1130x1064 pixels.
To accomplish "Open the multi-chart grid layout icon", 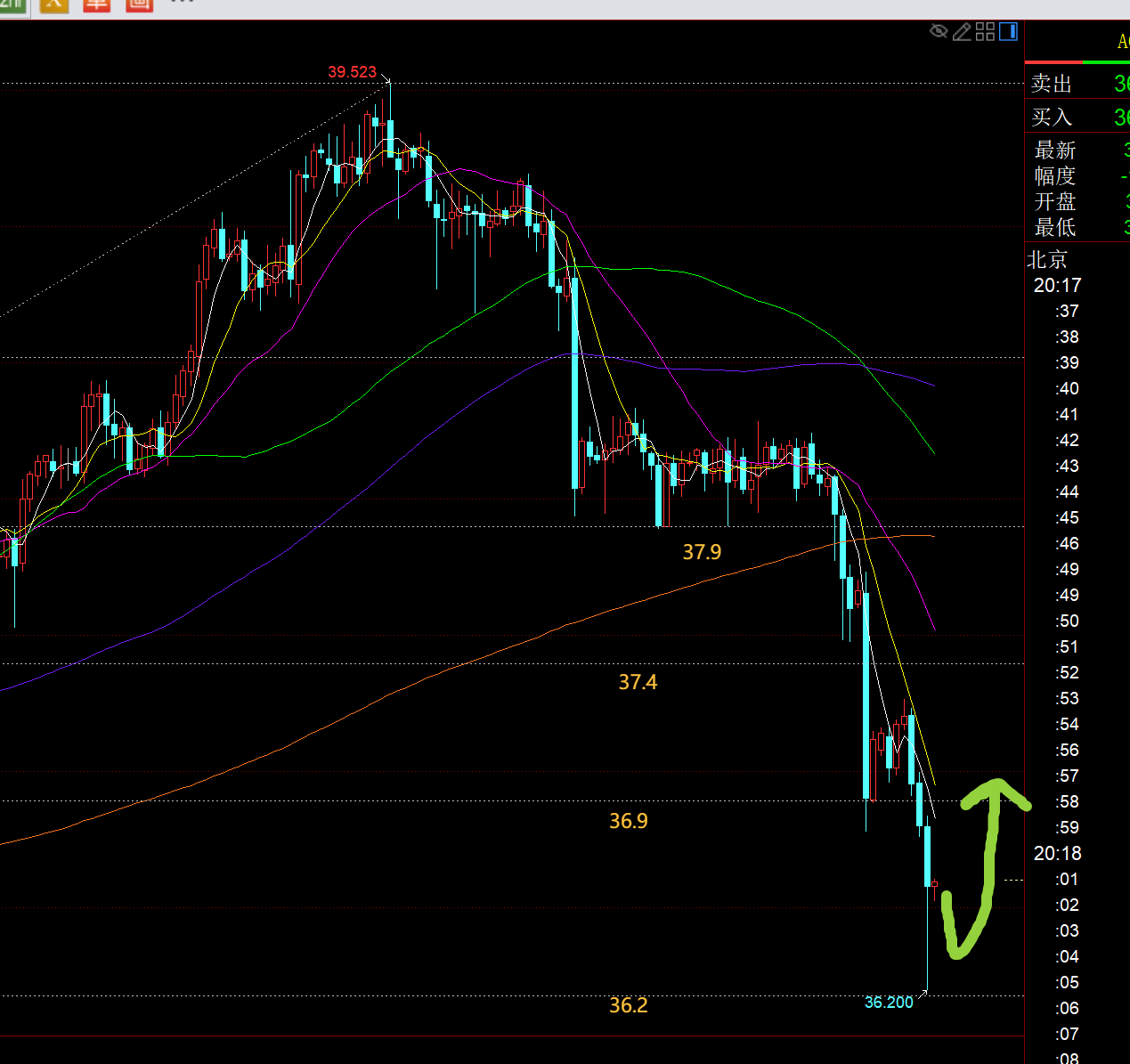I will click(x=985, y=32).
